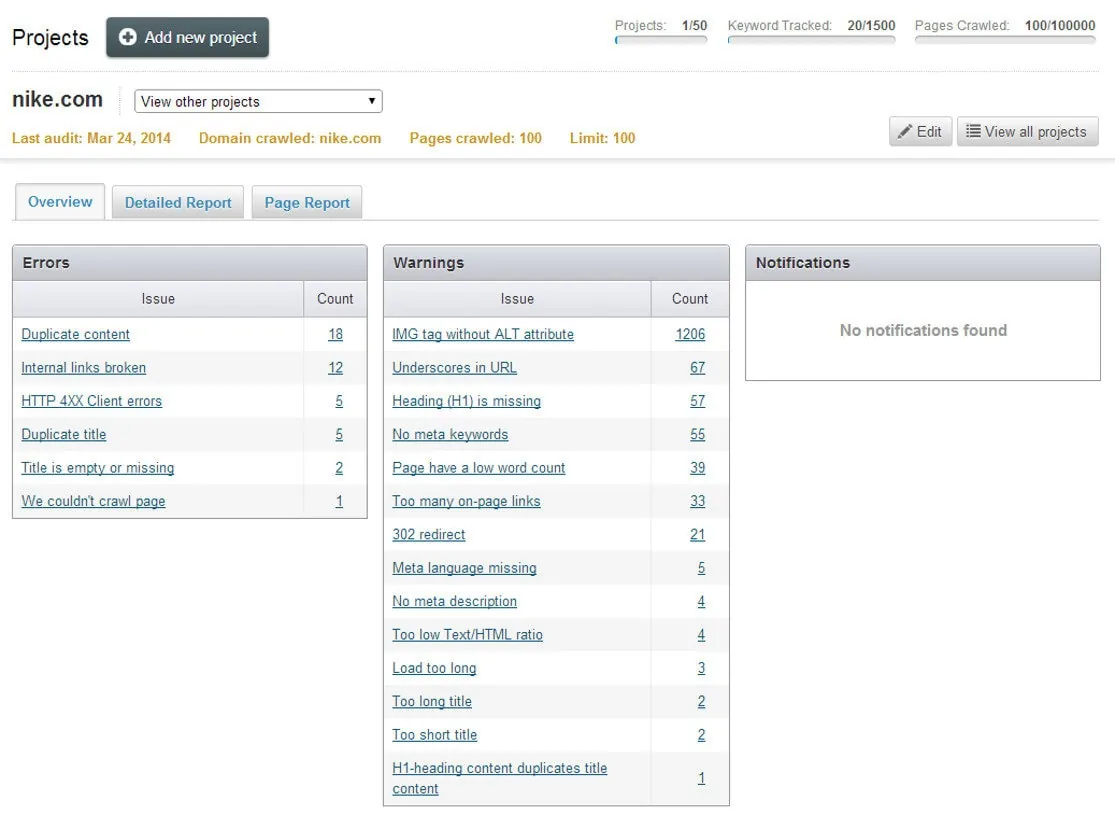Viewport: 1115px width, 815px height.
Task: Open Too many on-page links warning
Action: pos(466,501)
